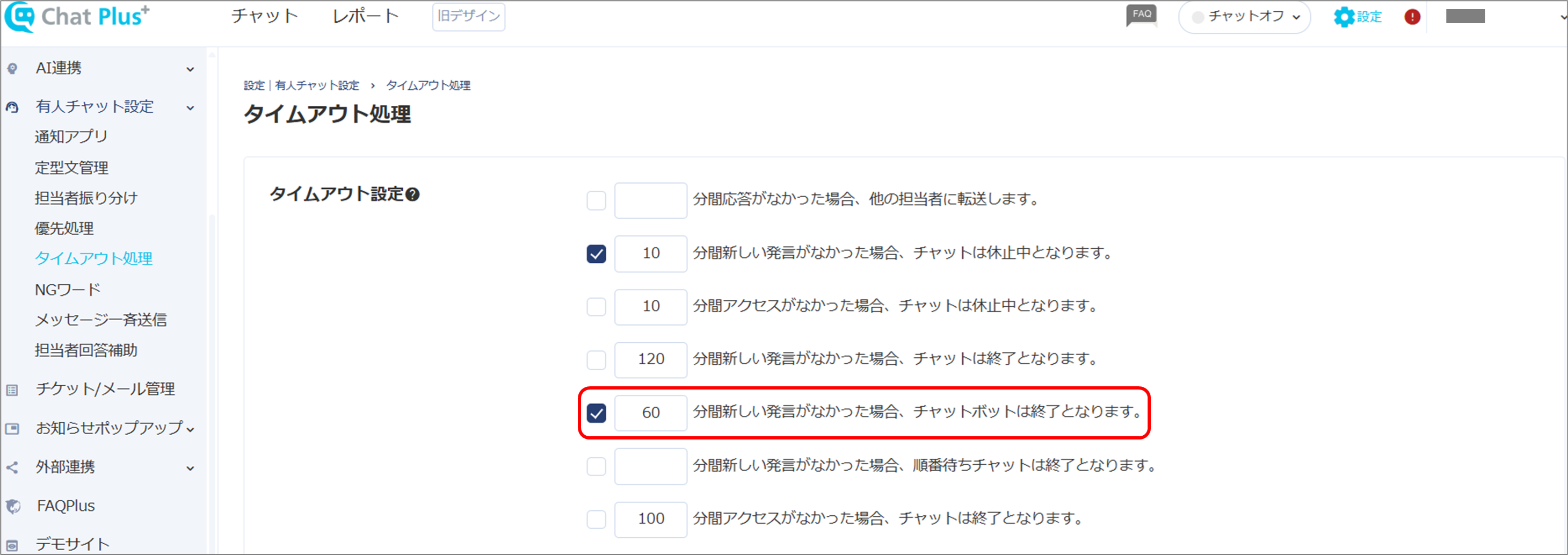
Task: Click the FAQPlus sidebar icon
Action: tap(13, 506)
